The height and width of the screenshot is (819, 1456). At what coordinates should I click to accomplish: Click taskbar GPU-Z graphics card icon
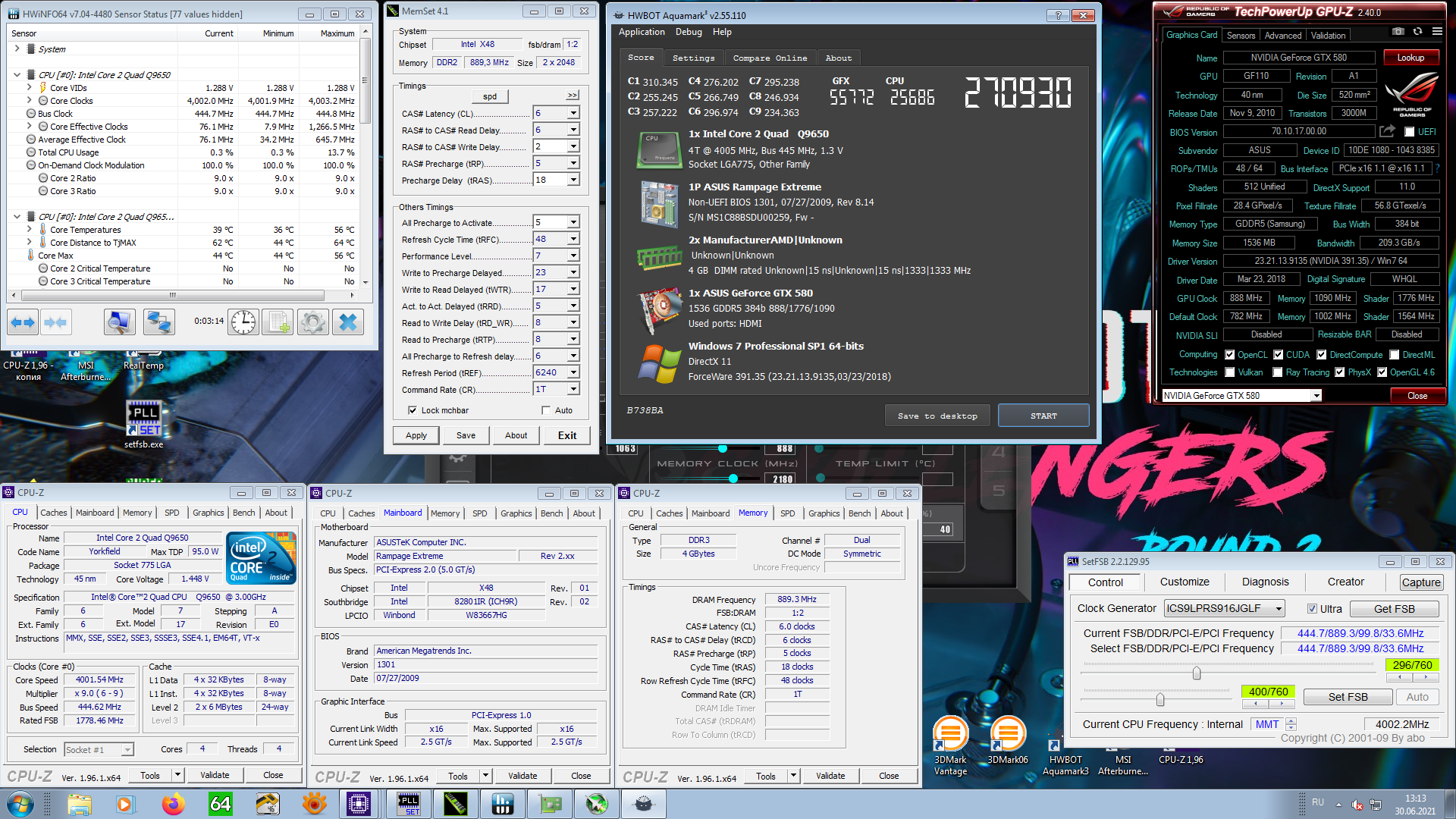550,804
